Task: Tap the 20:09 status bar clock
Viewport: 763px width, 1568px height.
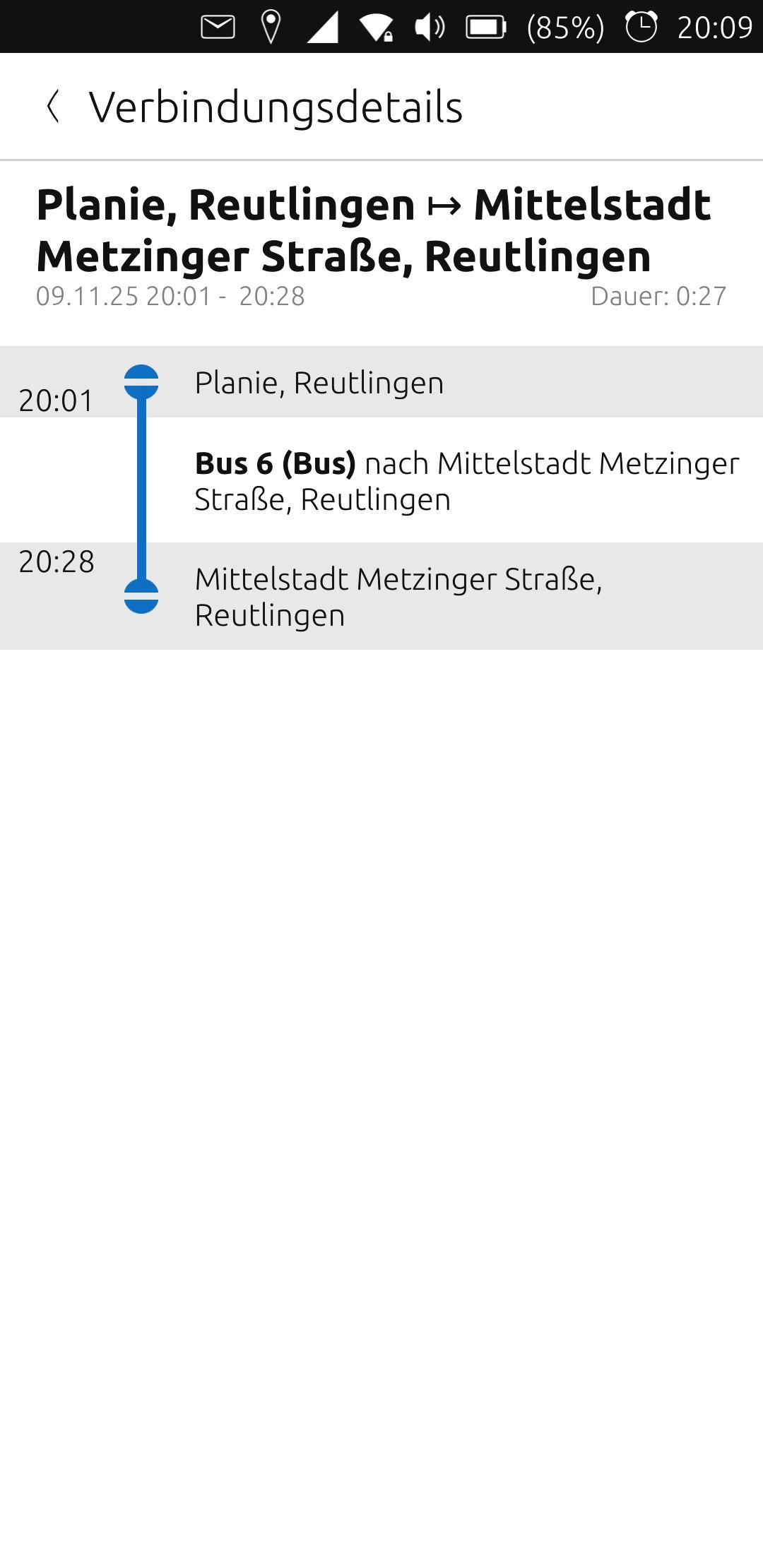Action: click(x=714, y=28)
